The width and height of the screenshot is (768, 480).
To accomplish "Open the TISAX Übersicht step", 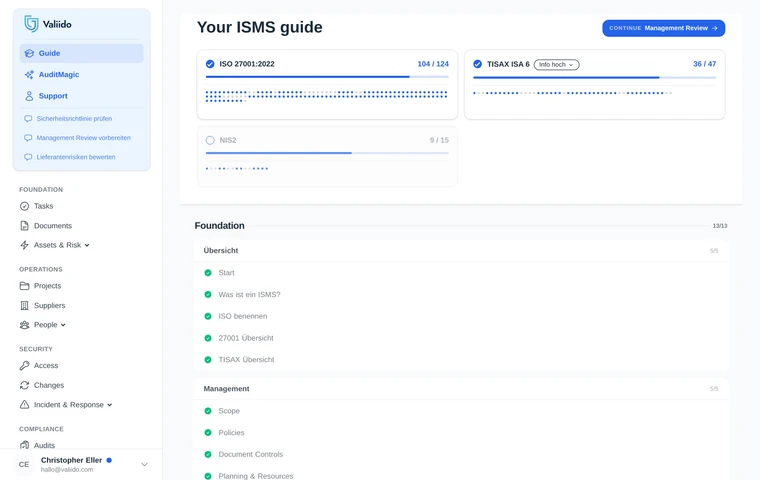I will (x=246, y=360).
